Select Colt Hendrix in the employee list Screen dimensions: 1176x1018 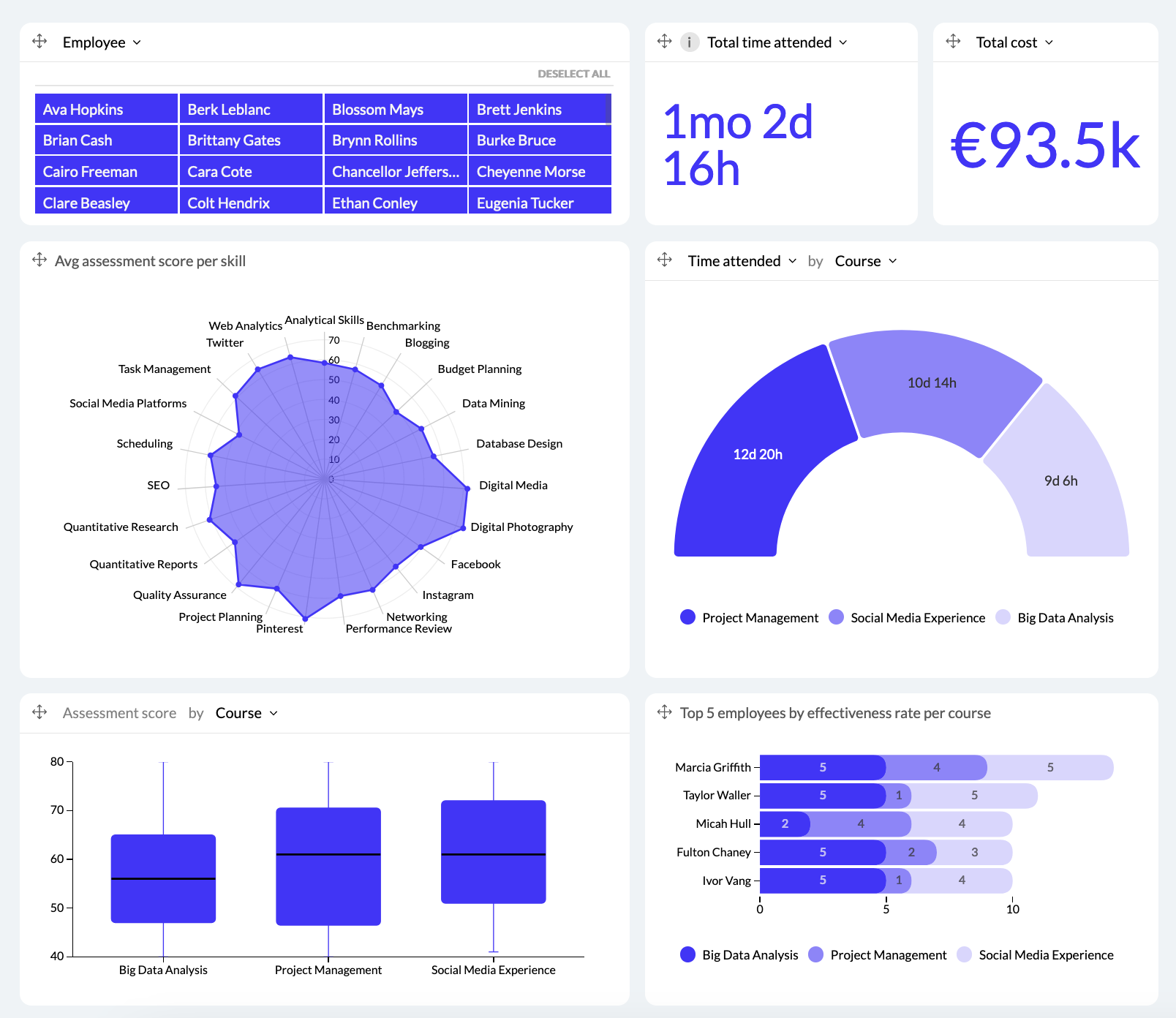point(251,201)
